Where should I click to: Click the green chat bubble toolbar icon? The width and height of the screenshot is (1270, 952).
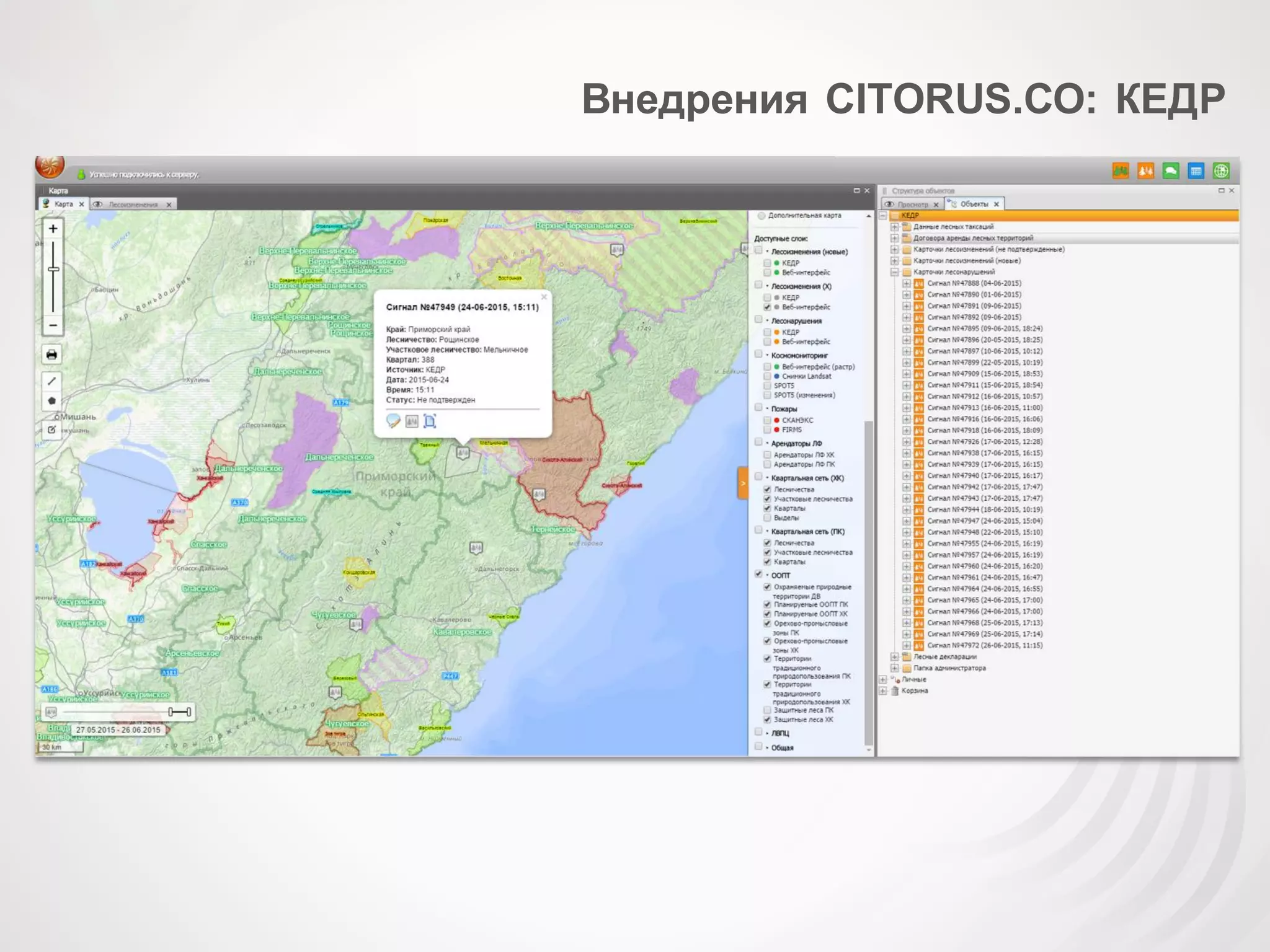tap(1171, 170)
